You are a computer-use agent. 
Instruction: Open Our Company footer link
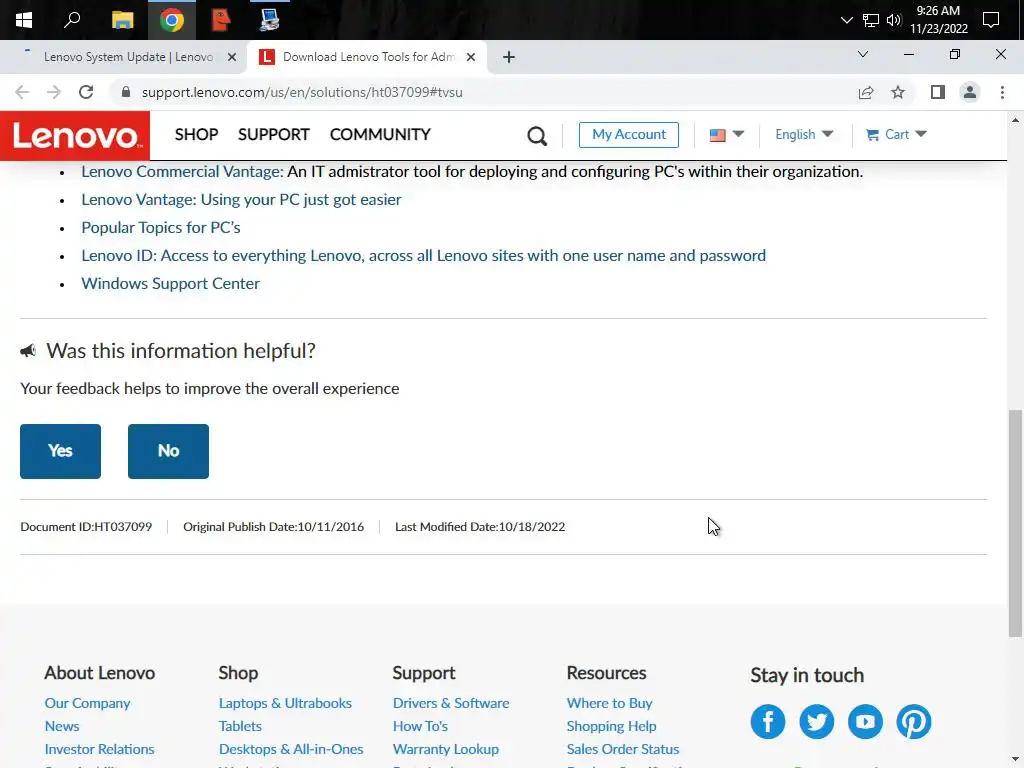88,703
